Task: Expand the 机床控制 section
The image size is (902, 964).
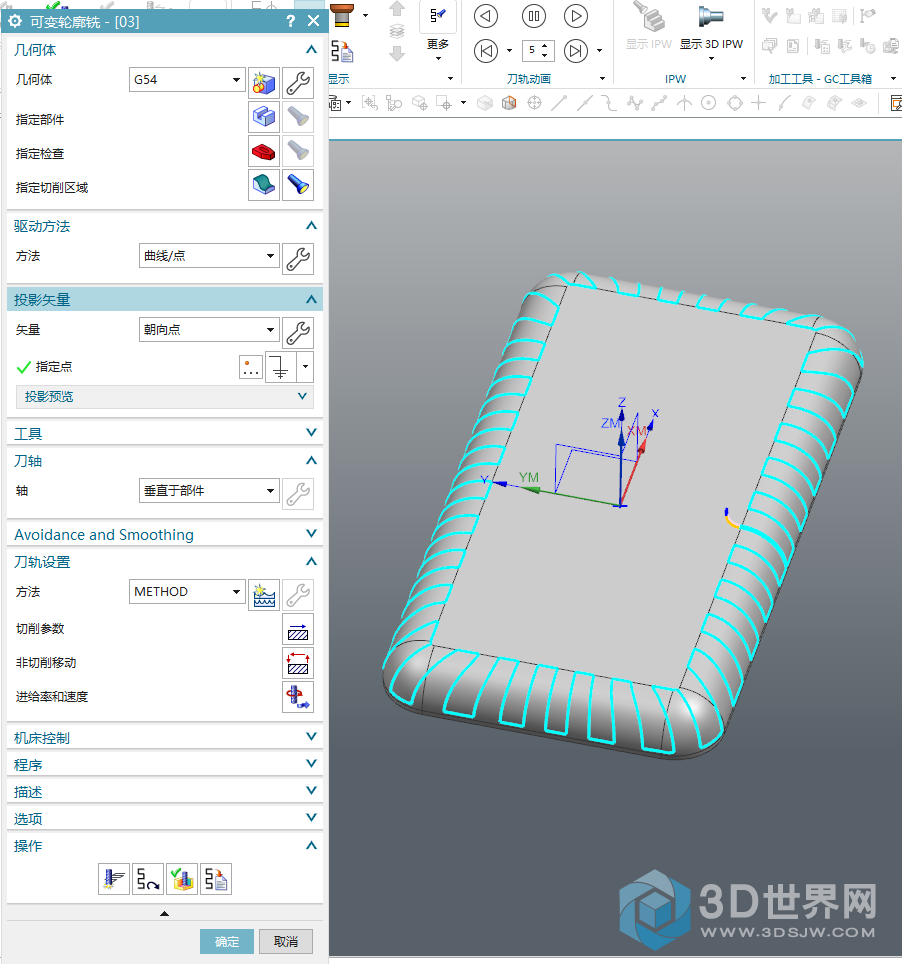Action: [165, 737]
